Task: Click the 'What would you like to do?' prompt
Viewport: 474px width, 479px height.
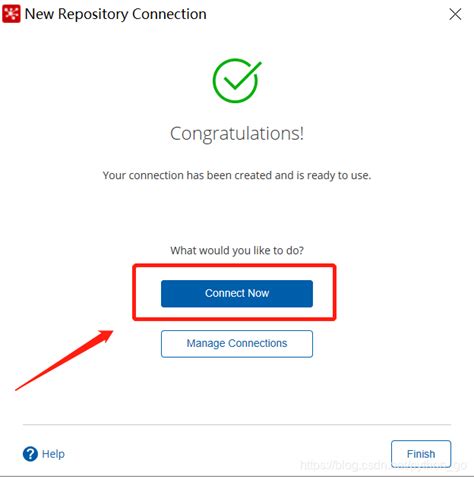Action: [237, 250]
